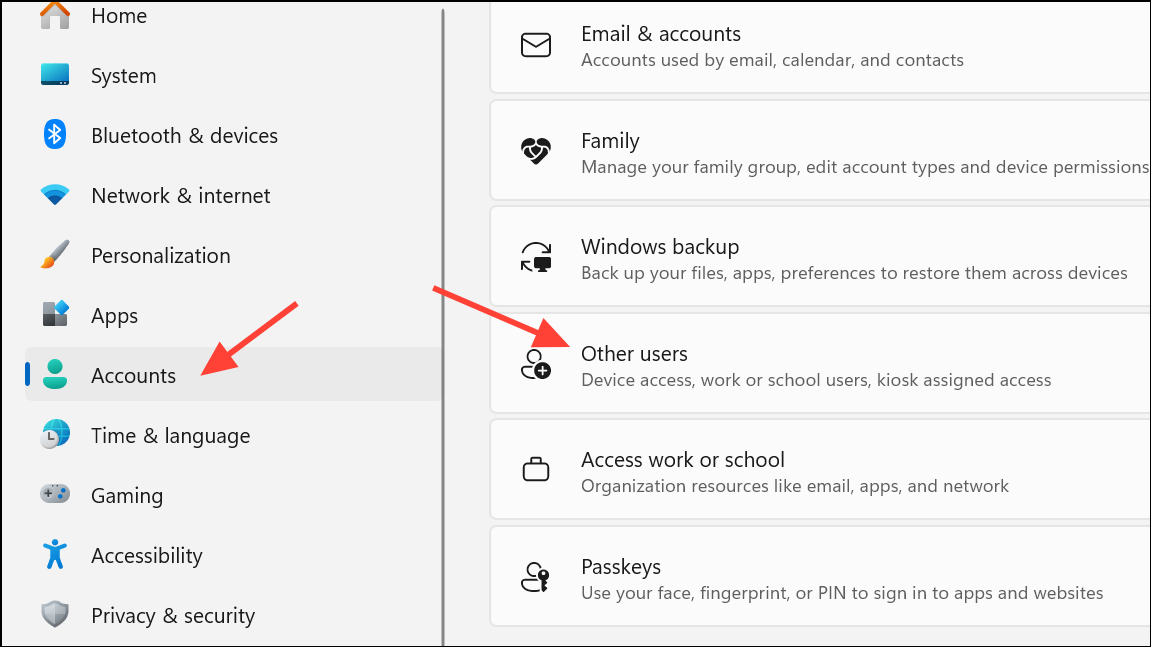Click the Privacy & security shield icon
This screenshot has height=647, width=1151.
point(55,615)
